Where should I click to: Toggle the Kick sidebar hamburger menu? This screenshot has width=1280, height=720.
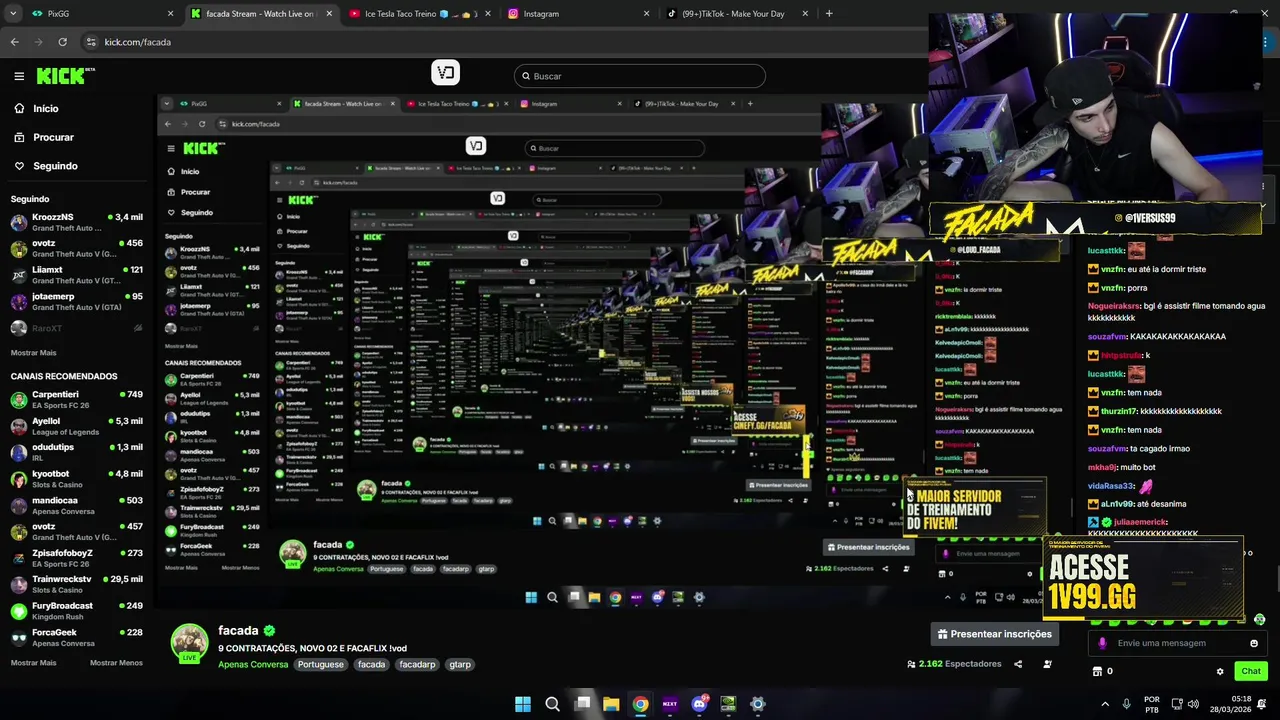pyautogui.click(x=19, y=76)
